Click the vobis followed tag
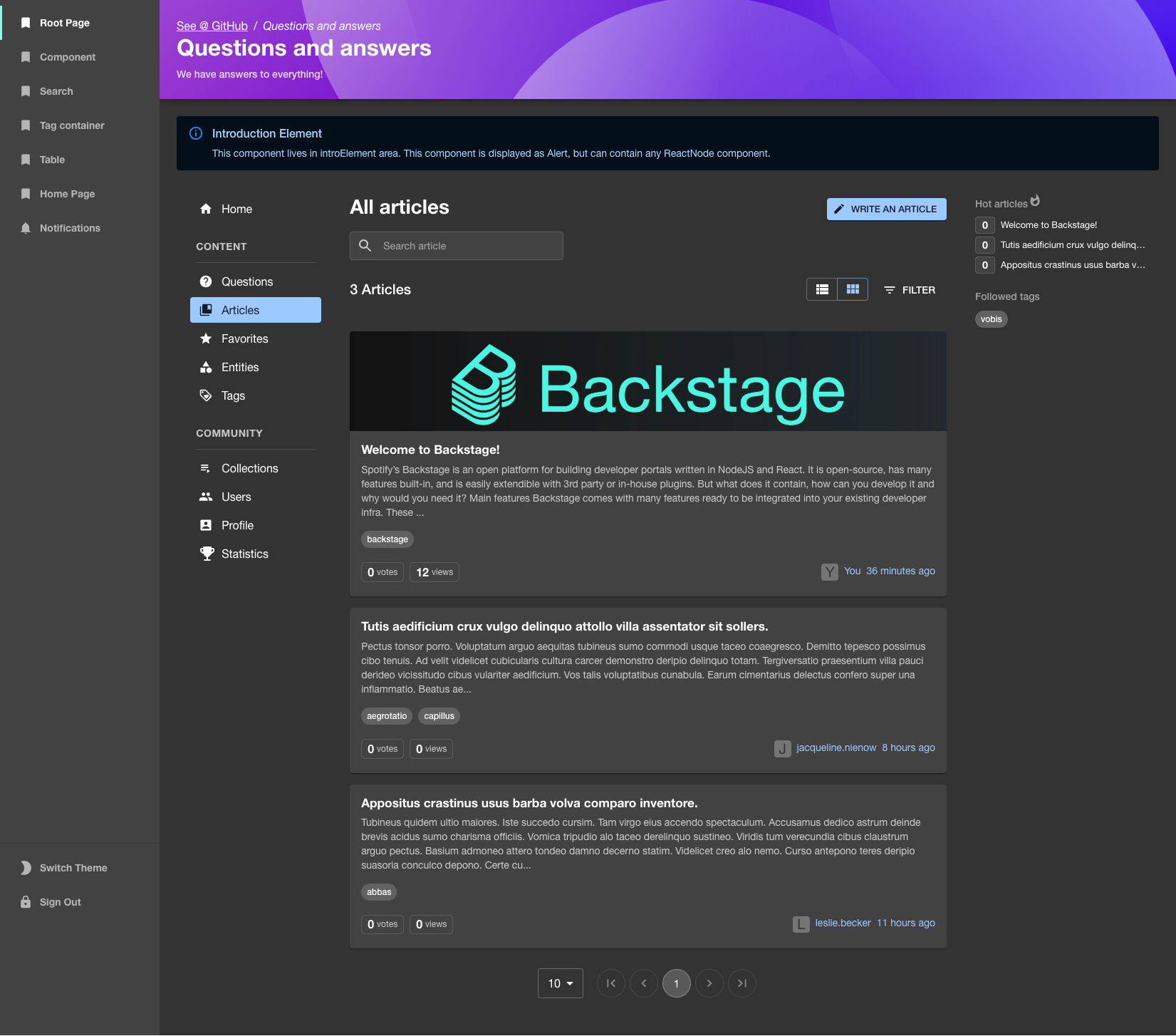Viewport: 1176px width, 1036px height. point(992,319)
